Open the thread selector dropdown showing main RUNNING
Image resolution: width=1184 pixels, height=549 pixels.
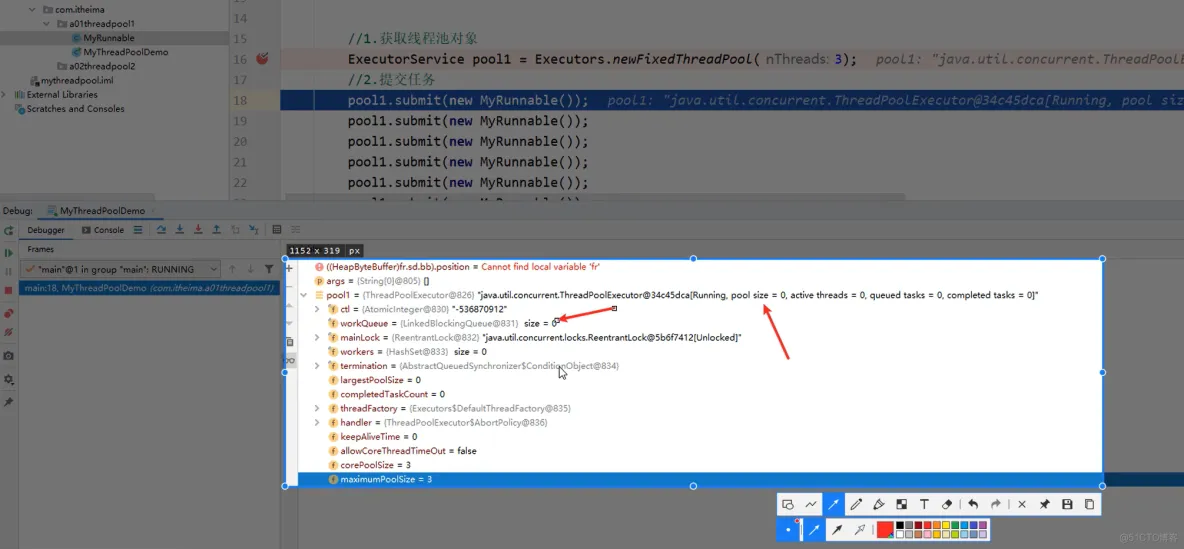[x=121, y=269]
